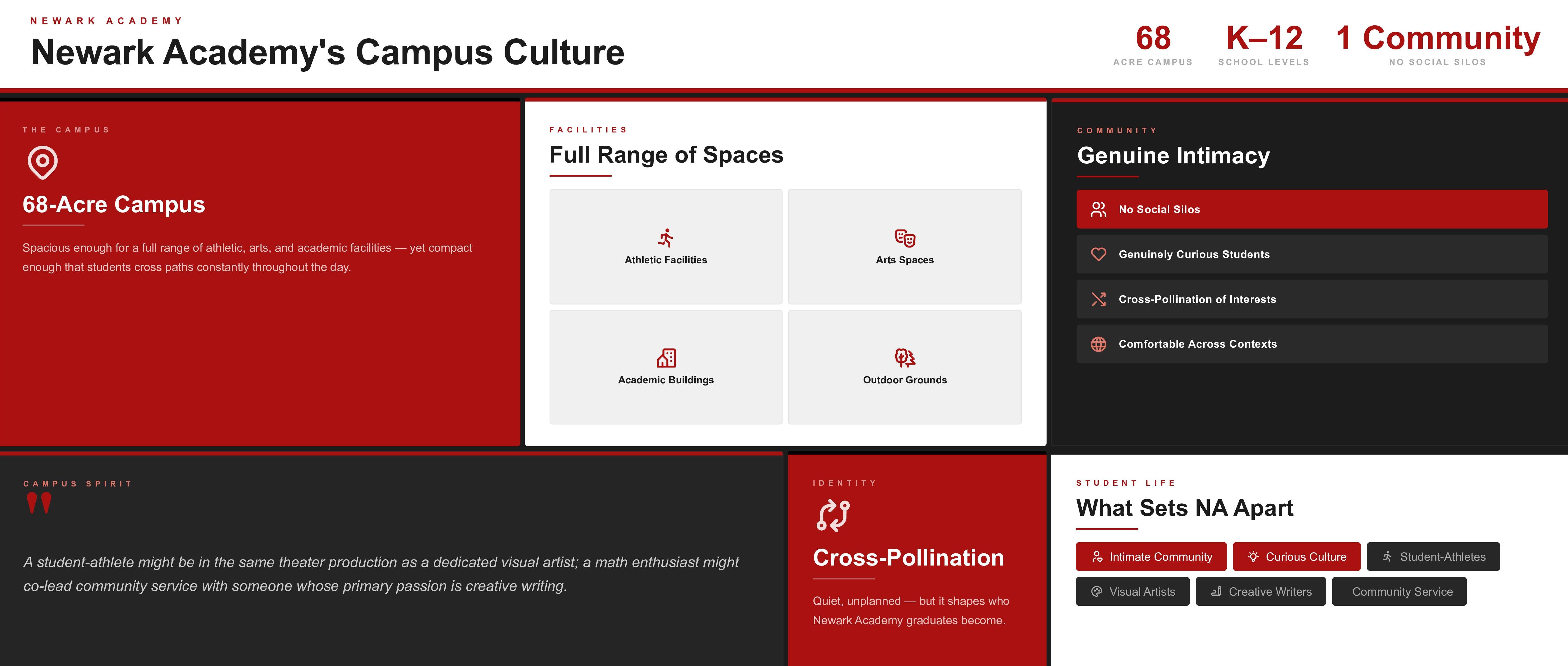Viewport: 1568px width, 666px height.
Task: Click the heart icon beside Genuinely Curious Students
Action: coord(1099,254)
